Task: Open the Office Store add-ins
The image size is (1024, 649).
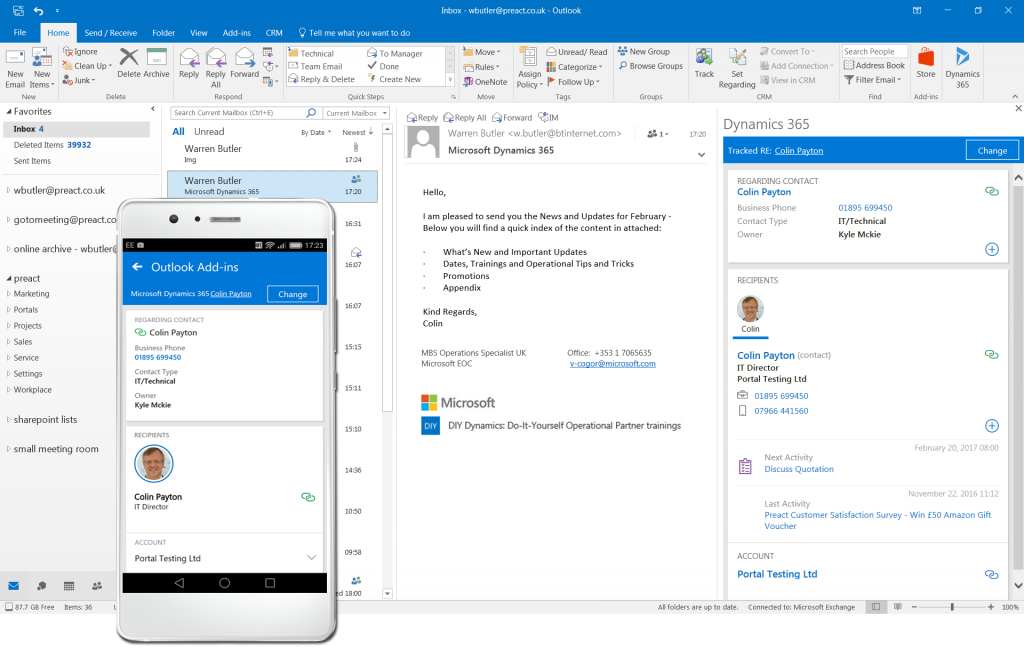Action: click(x=925, y=63)
